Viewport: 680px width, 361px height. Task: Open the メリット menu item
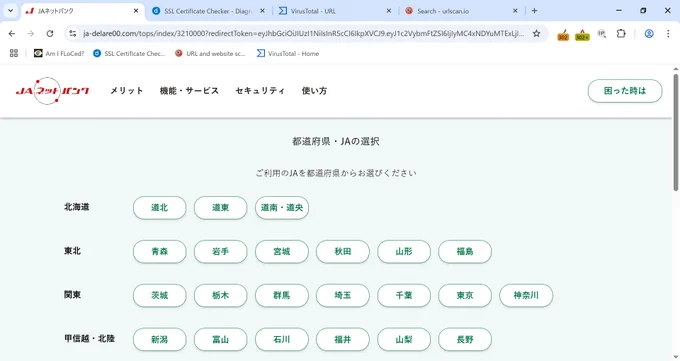click(x=127, y=91)
